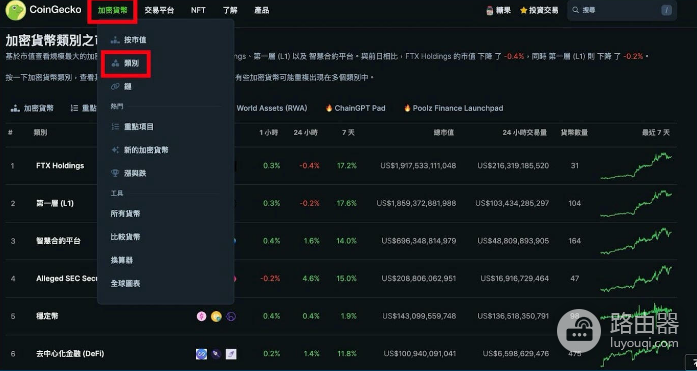Click the CoinGecko gecko logo
This screenshot has height=371, width=697.
coord(16,10)
